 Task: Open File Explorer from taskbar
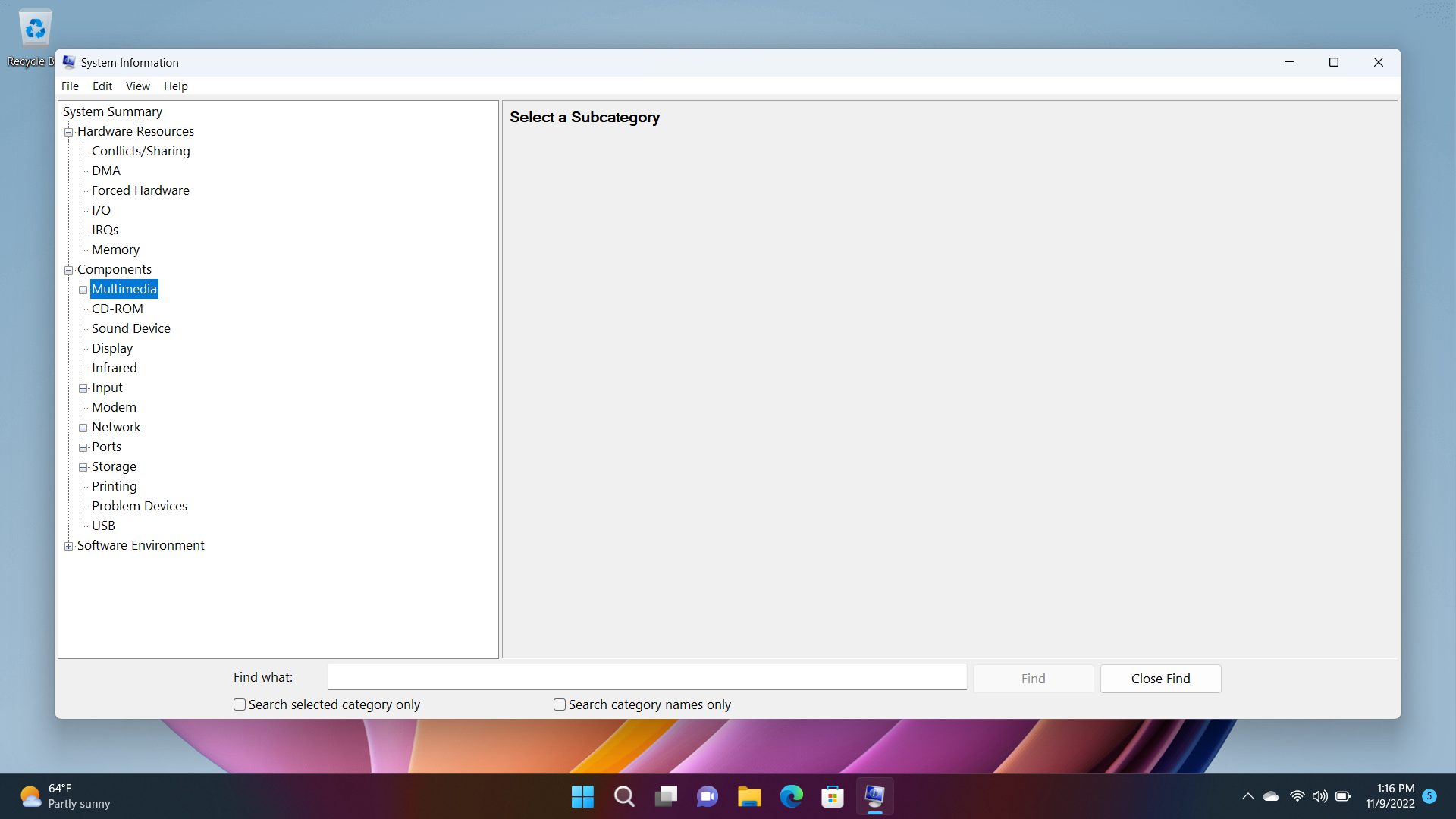coord(749,796)
